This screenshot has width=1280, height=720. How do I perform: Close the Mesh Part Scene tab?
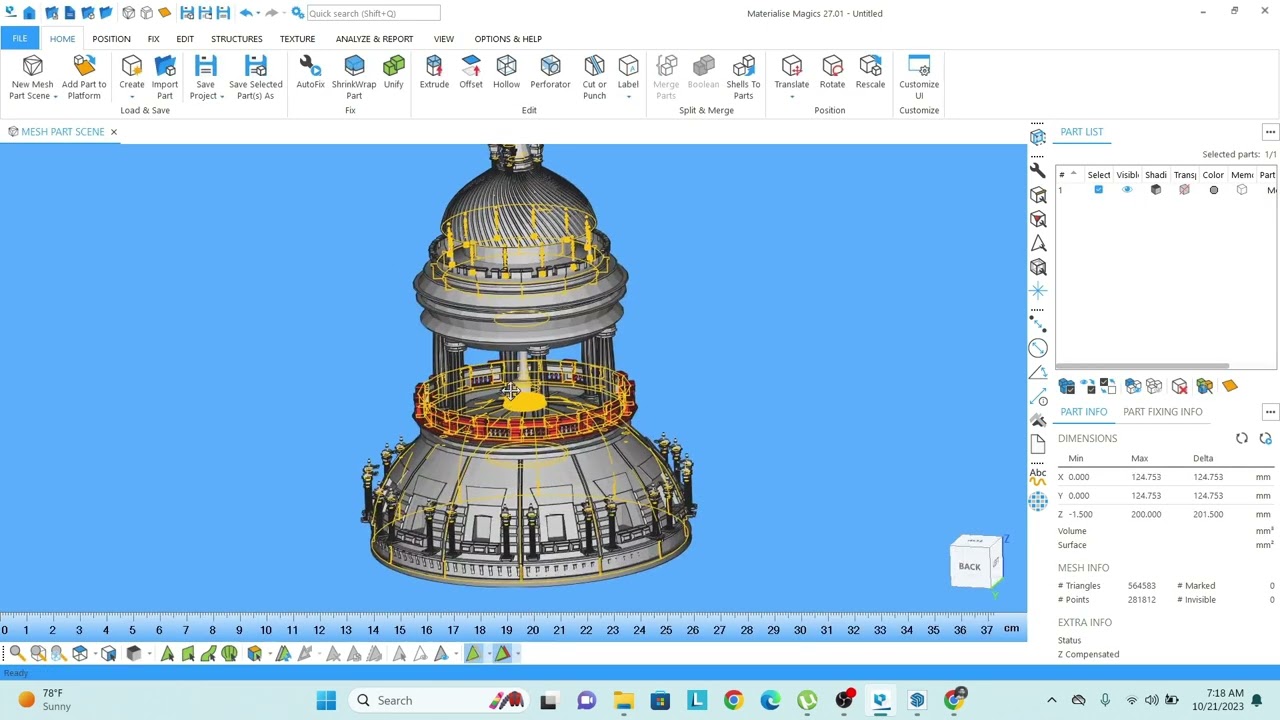[113, 132]
